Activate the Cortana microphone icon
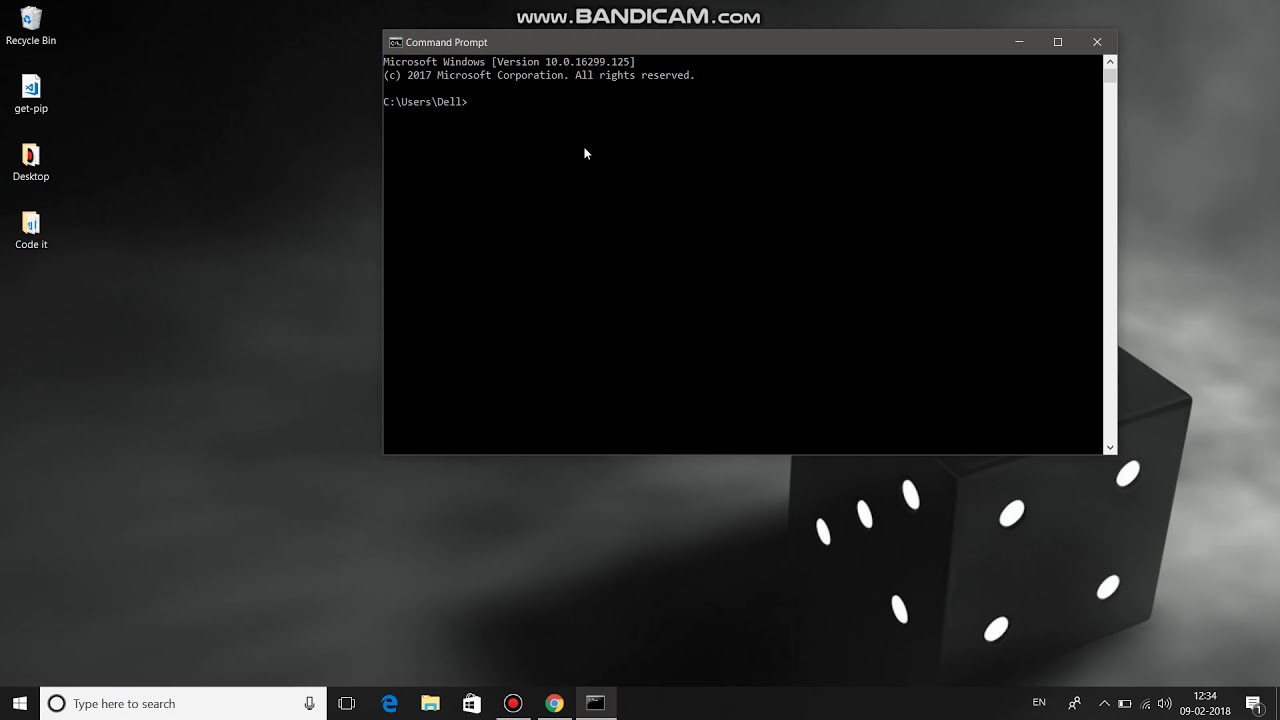The width and height of the screenshot is (1280, 720). click(310, 703)
